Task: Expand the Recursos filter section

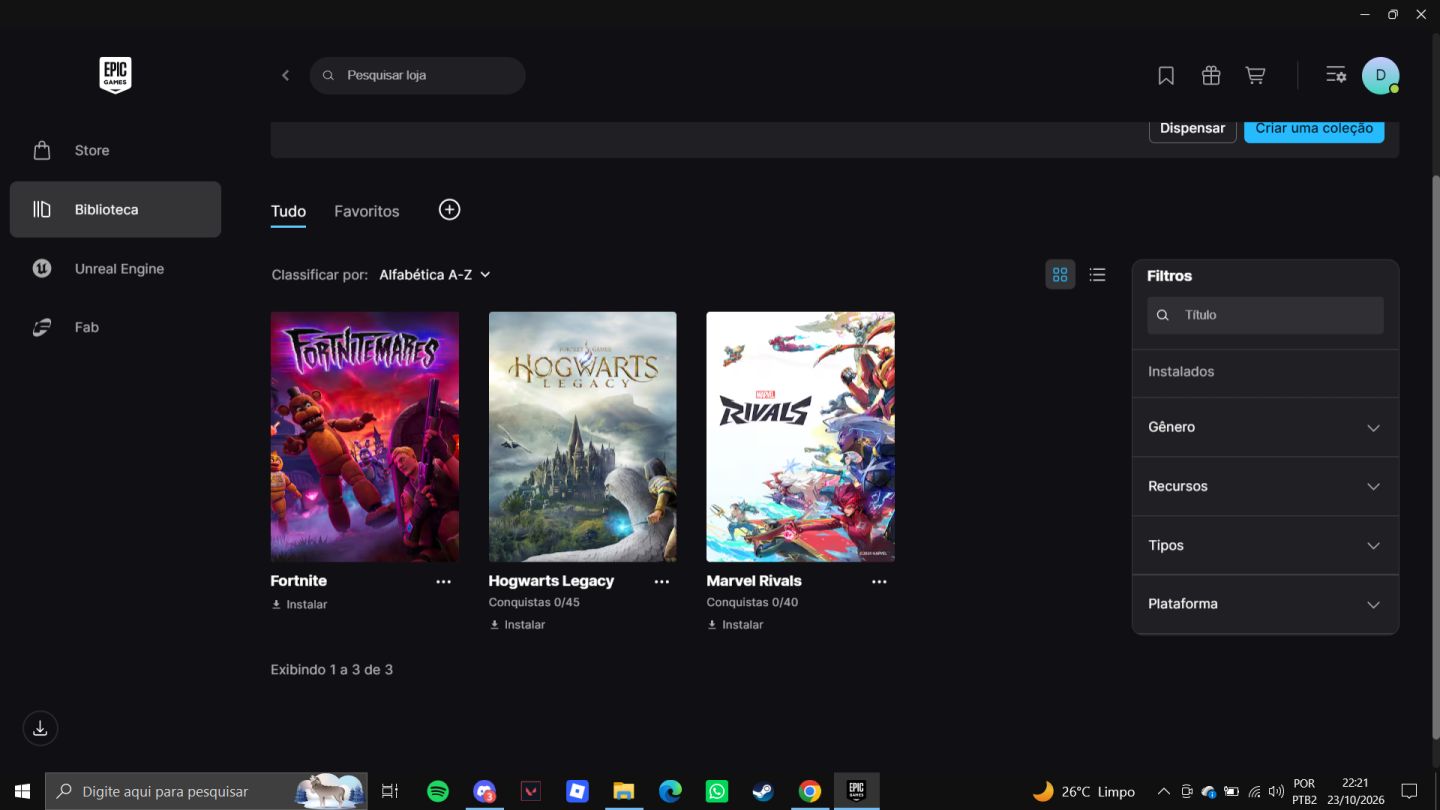Action: pos(1265,486)
